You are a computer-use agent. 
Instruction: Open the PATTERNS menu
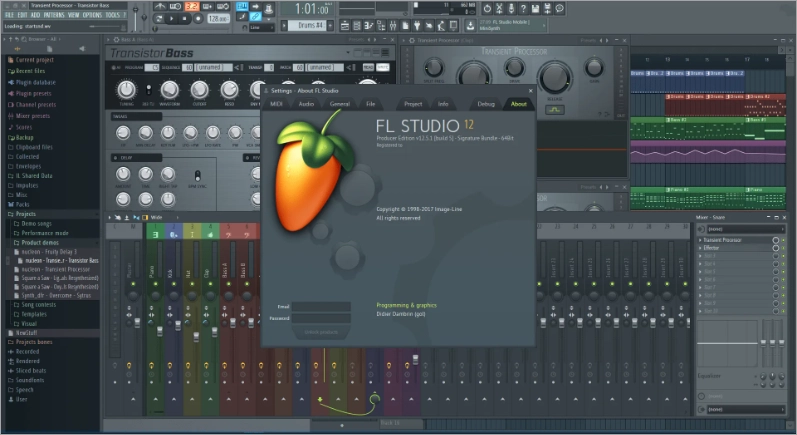click(54, 15)
